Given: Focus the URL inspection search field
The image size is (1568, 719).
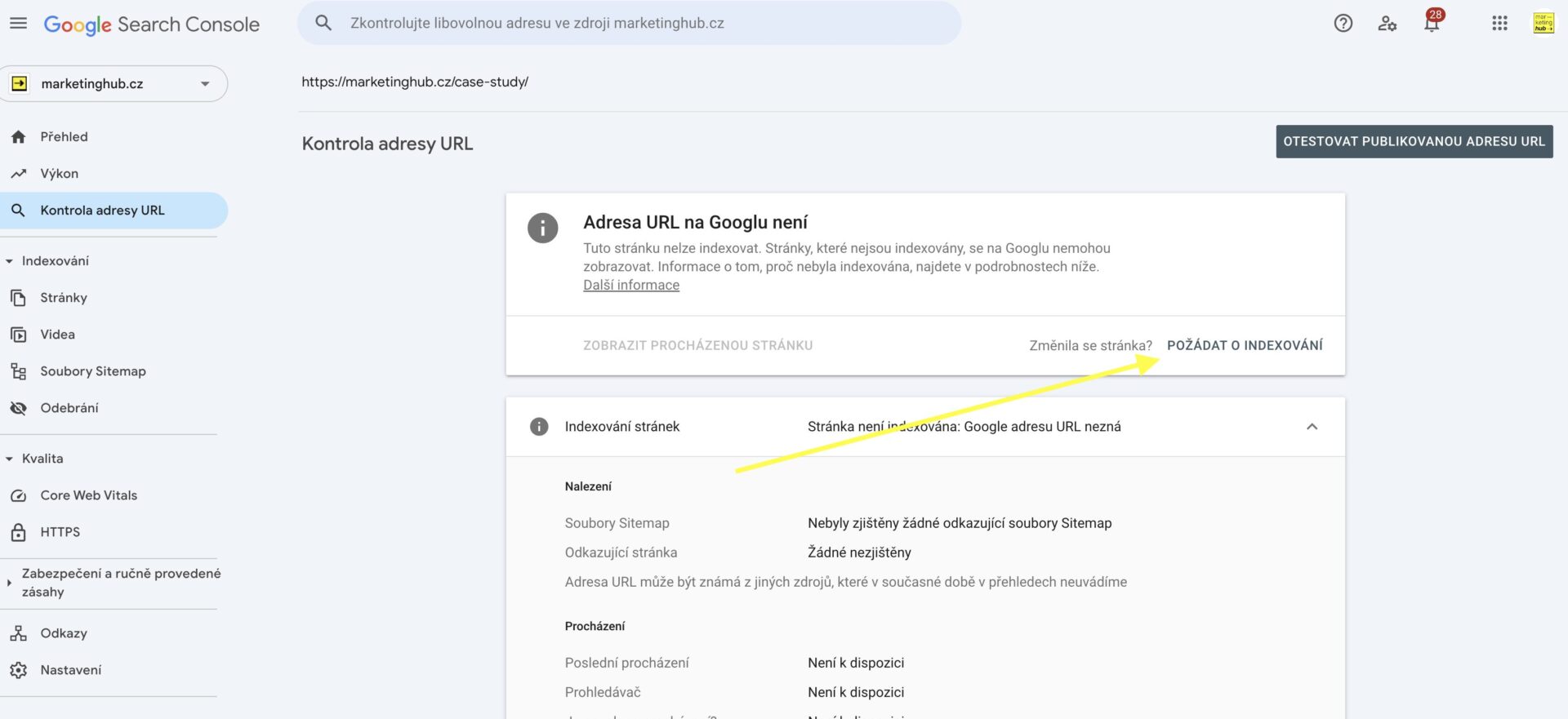Looking at the screenshot, I should pos(630,23).
